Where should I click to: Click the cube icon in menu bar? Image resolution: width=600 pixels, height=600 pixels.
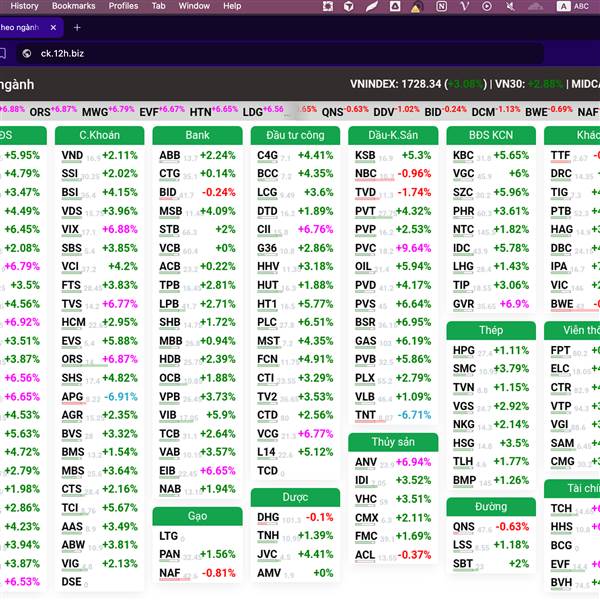pos(348,6)
